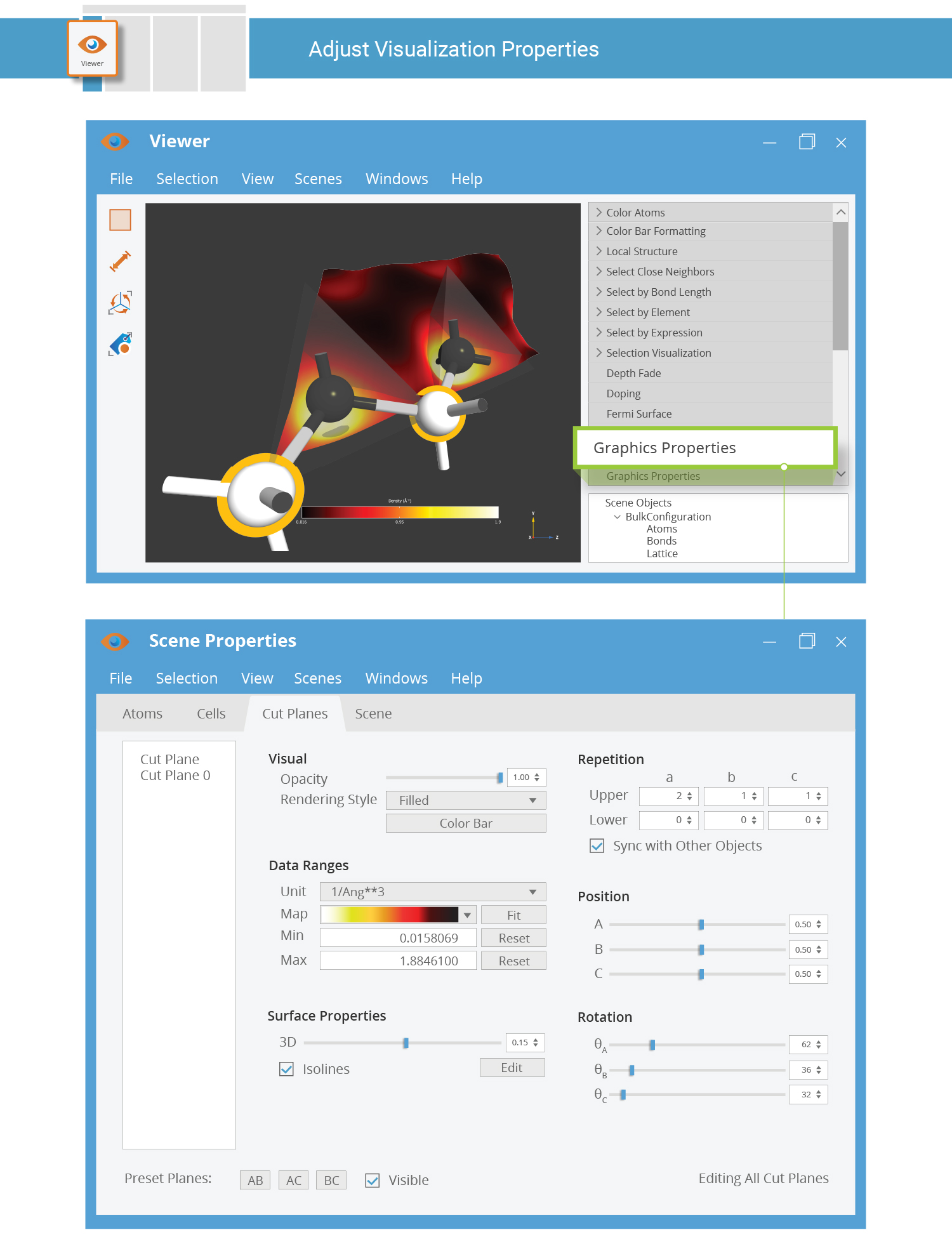Click the Opacity slider
The height and width of the screenshot is (1244, 952).
444,777
